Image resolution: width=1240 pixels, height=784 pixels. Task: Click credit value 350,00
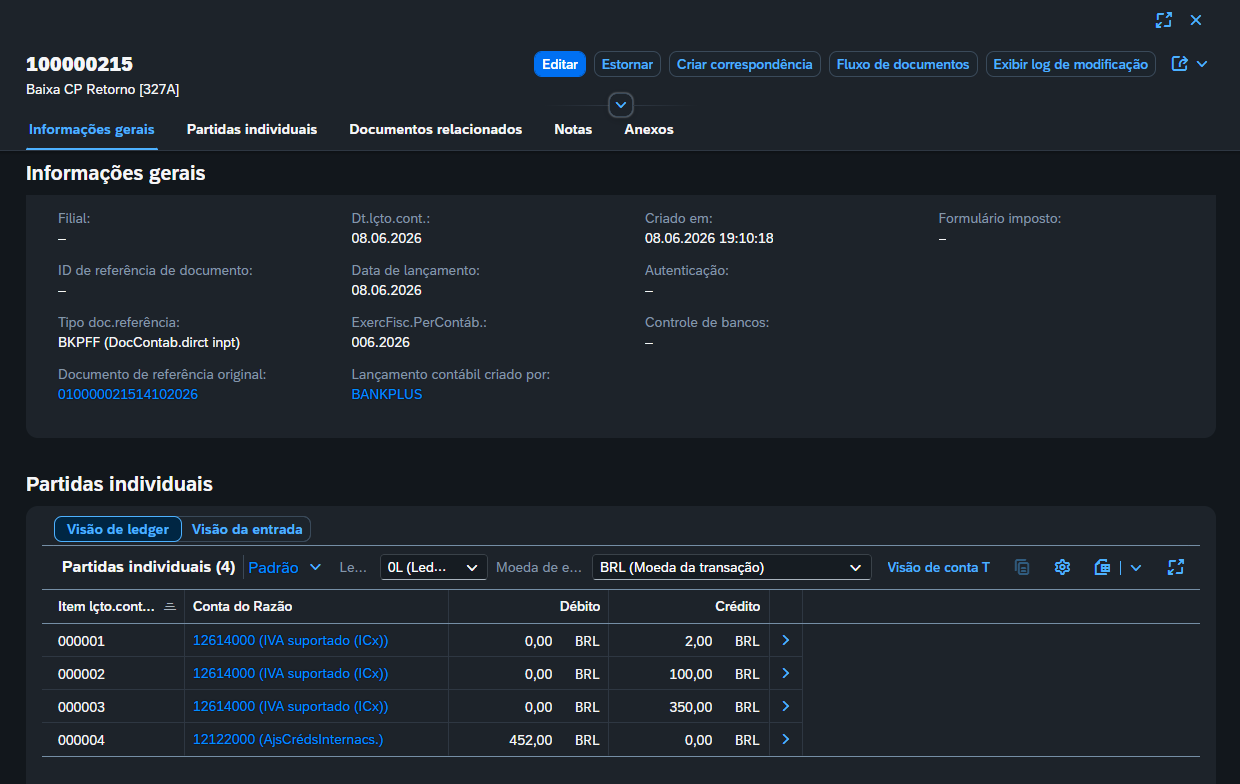[x=691, y=707]
